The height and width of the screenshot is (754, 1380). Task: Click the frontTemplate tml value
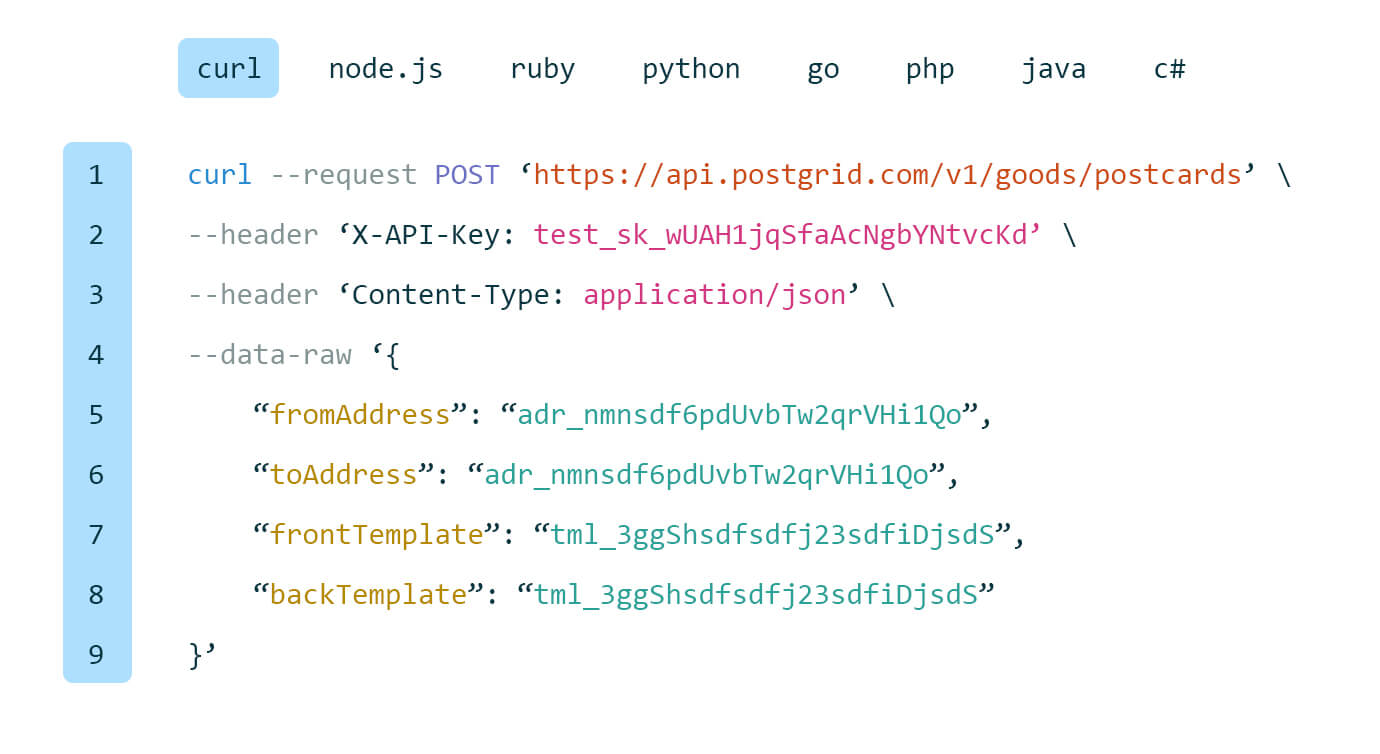[x=772, y=534]
